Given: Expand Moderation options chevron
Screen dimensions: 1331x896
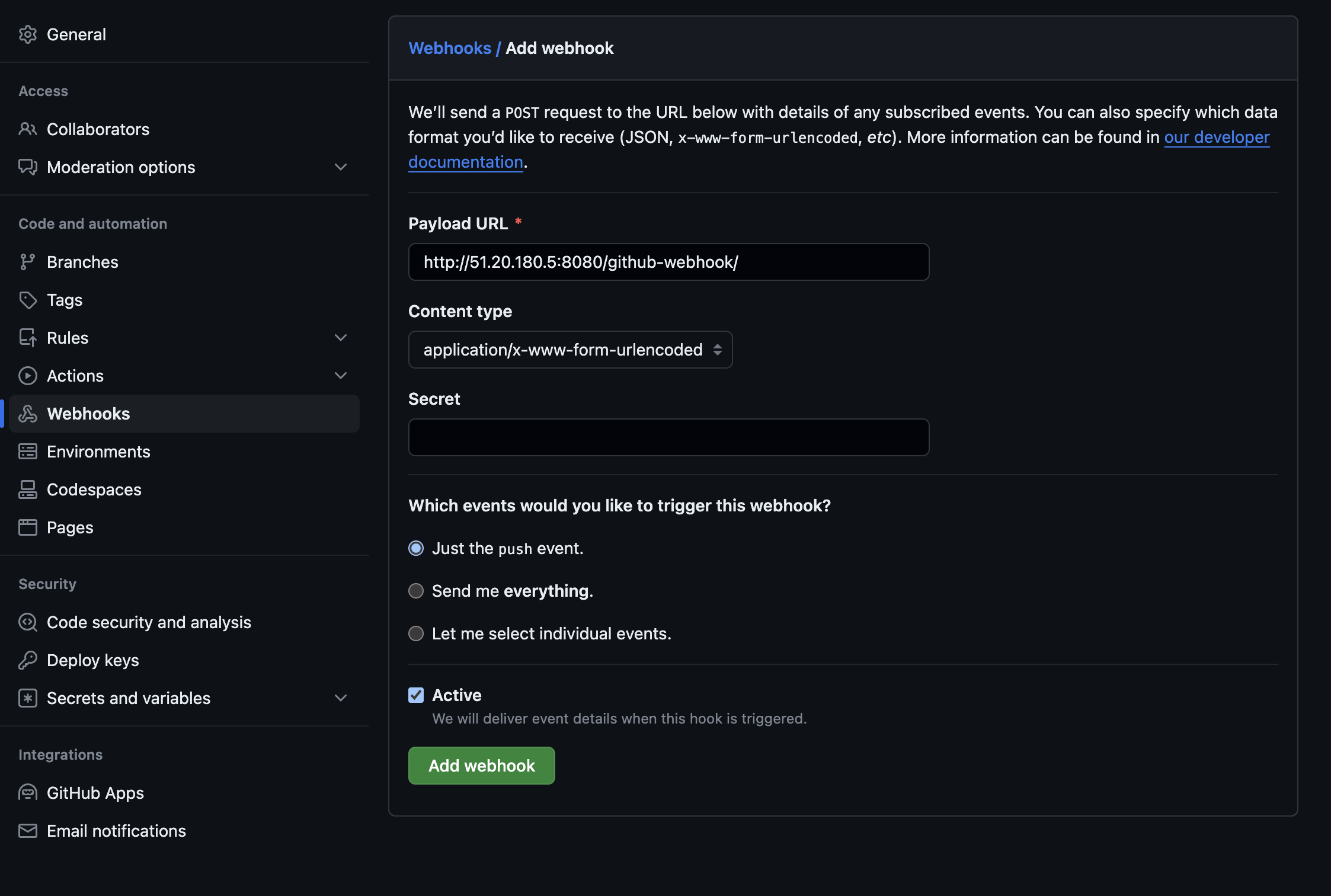Looking at the screenshot, I should point(341,167).
